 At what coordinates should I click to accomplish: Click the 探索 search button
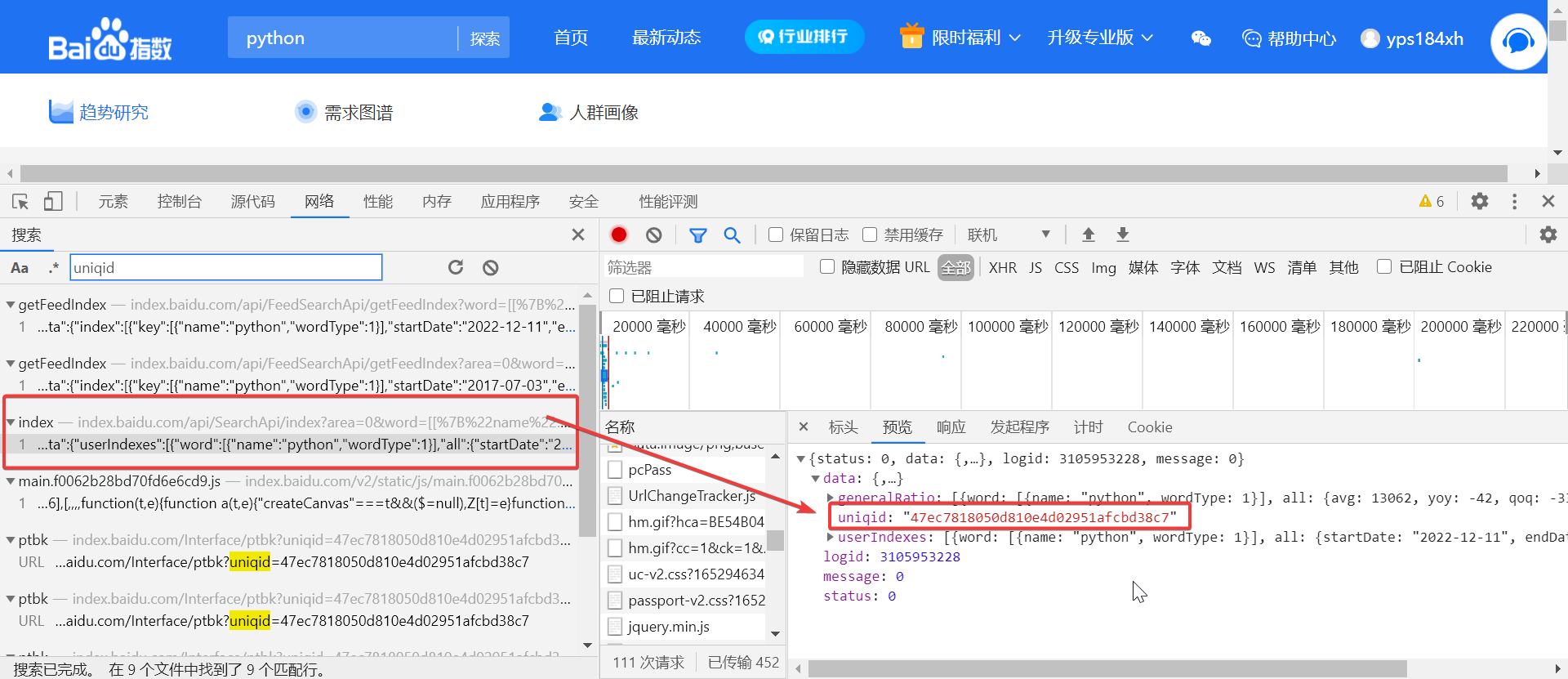pos(485,38)
